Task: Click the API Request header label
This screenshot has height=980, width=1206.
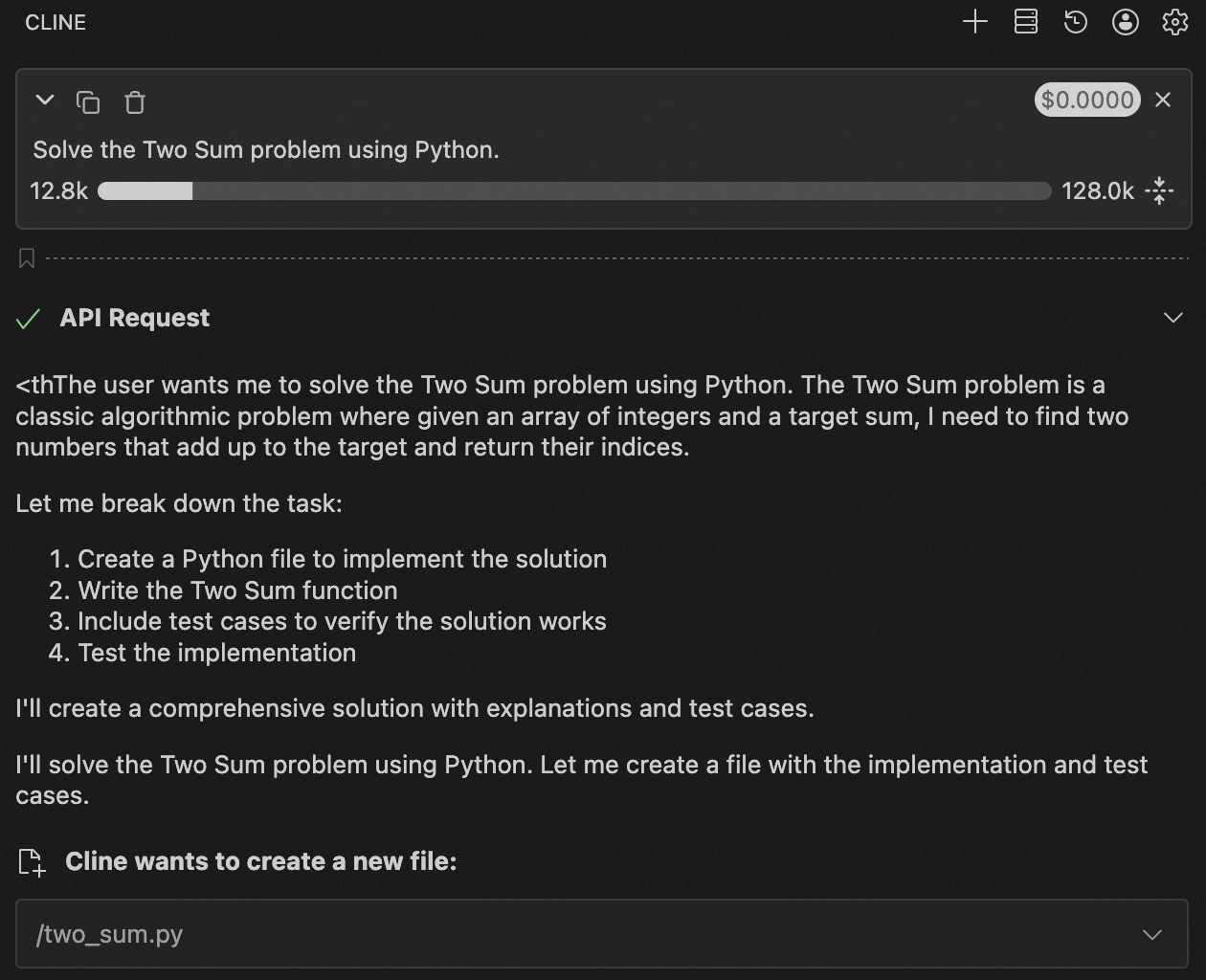Action: (134, 318)
